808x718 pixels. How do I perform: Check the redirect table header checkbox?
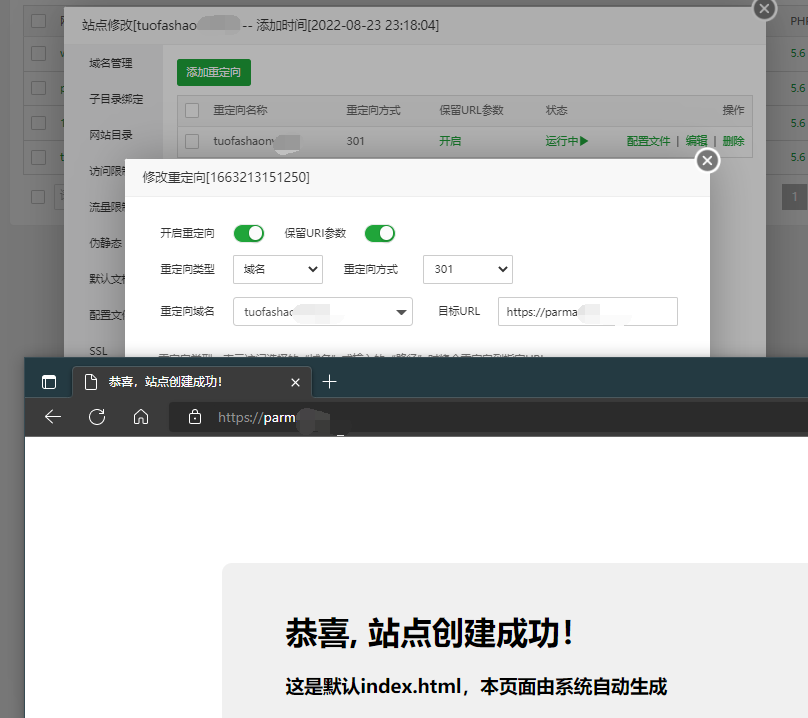(x=192, y=110)
